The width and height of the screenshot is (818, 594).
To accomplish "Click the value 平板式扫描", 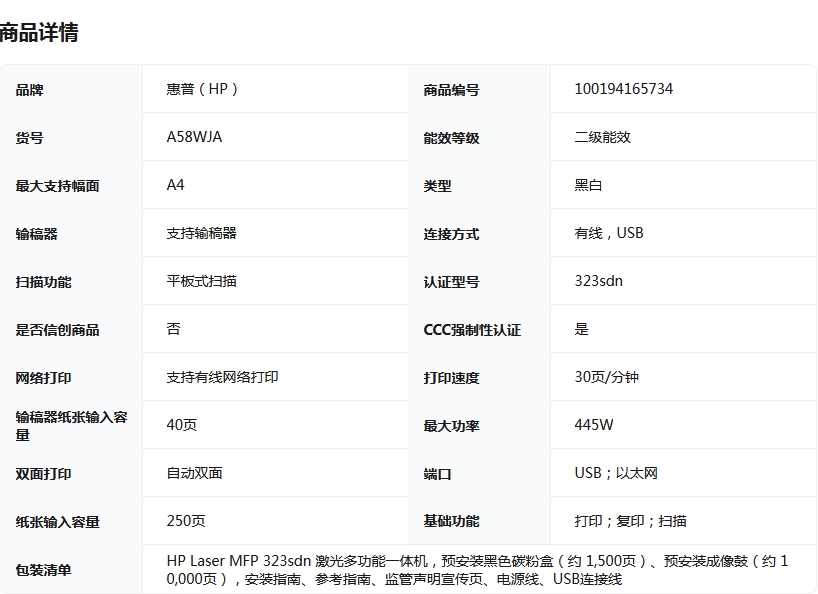I will pyautogui.click(x=201, y=281).
